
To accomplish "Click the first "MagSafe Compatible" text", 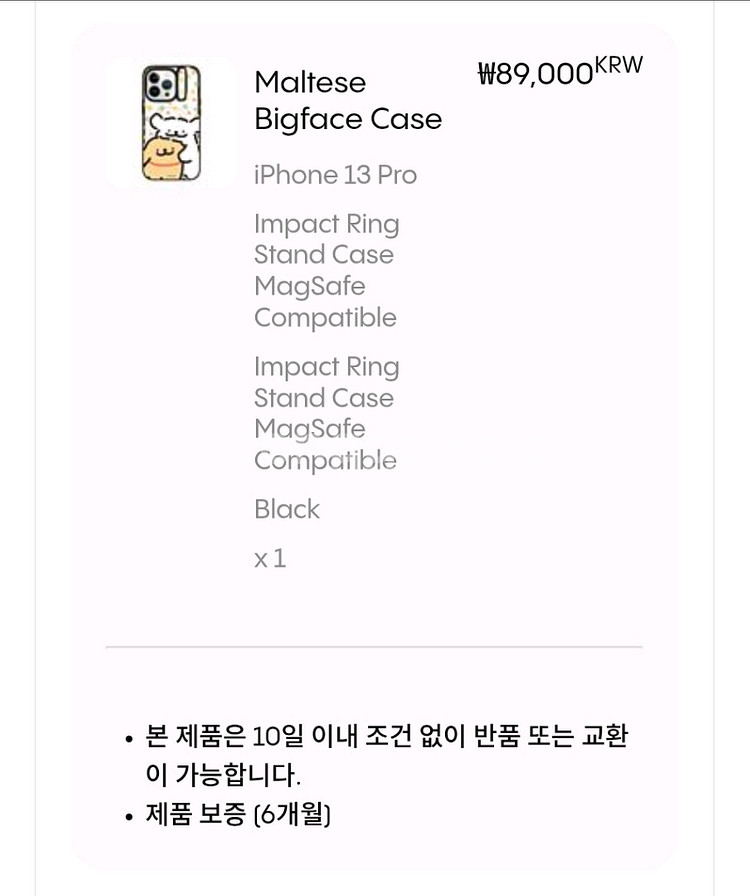I will point(325,302).
